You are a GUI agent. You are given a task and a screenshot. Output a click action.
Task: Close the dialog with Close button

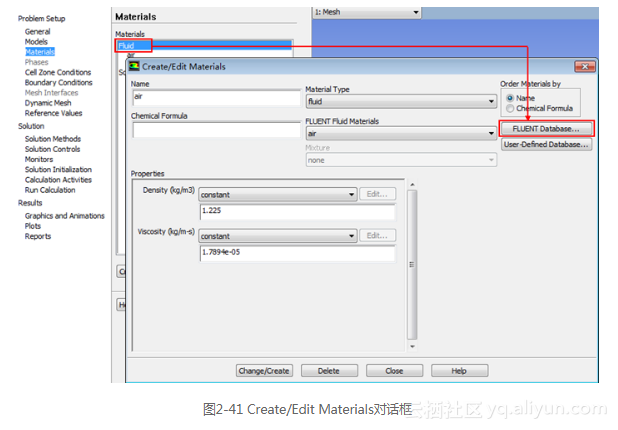point(394,371)
